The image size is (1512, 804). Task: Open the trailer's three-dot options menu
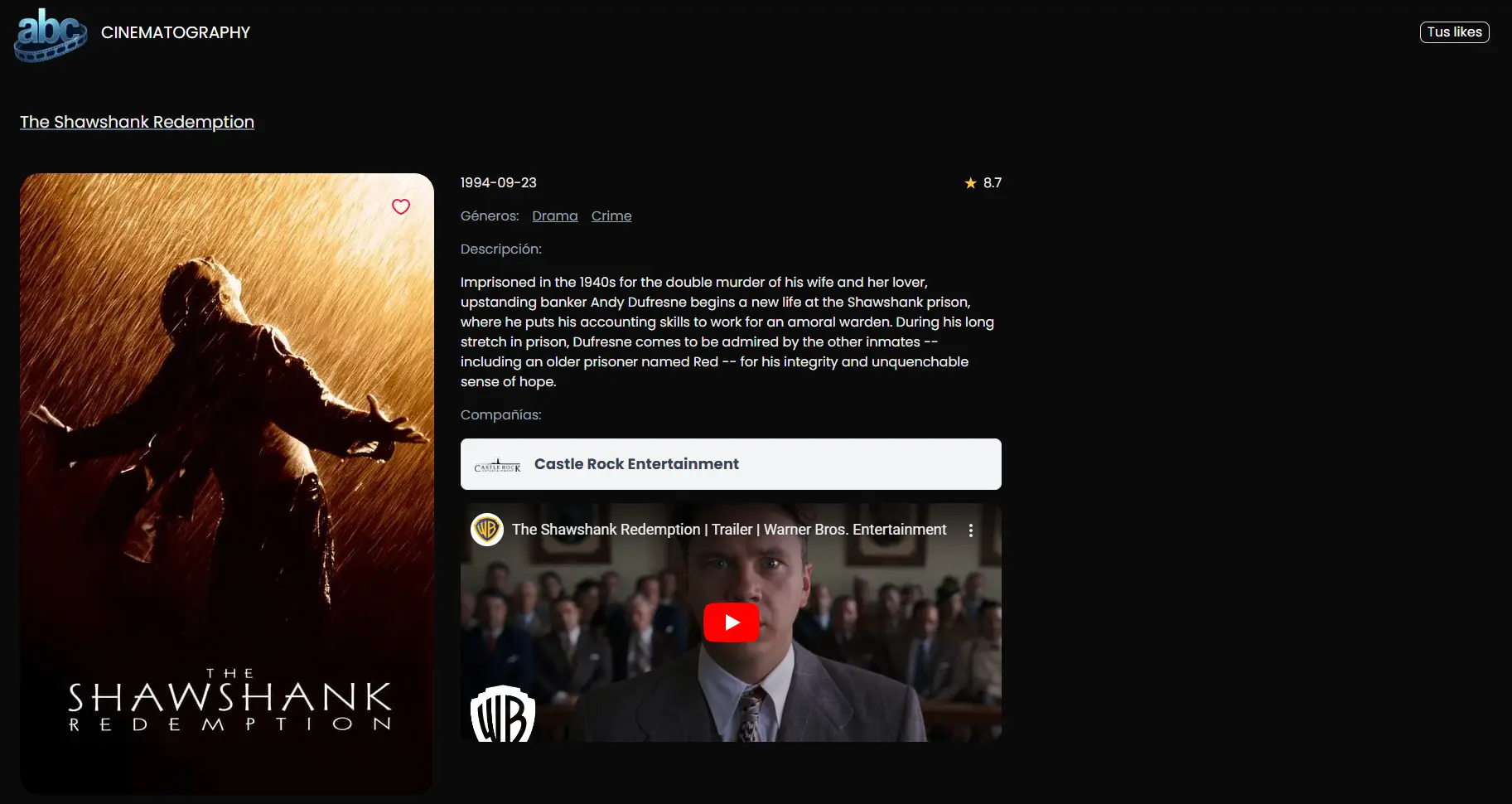(x=971, y=530)
